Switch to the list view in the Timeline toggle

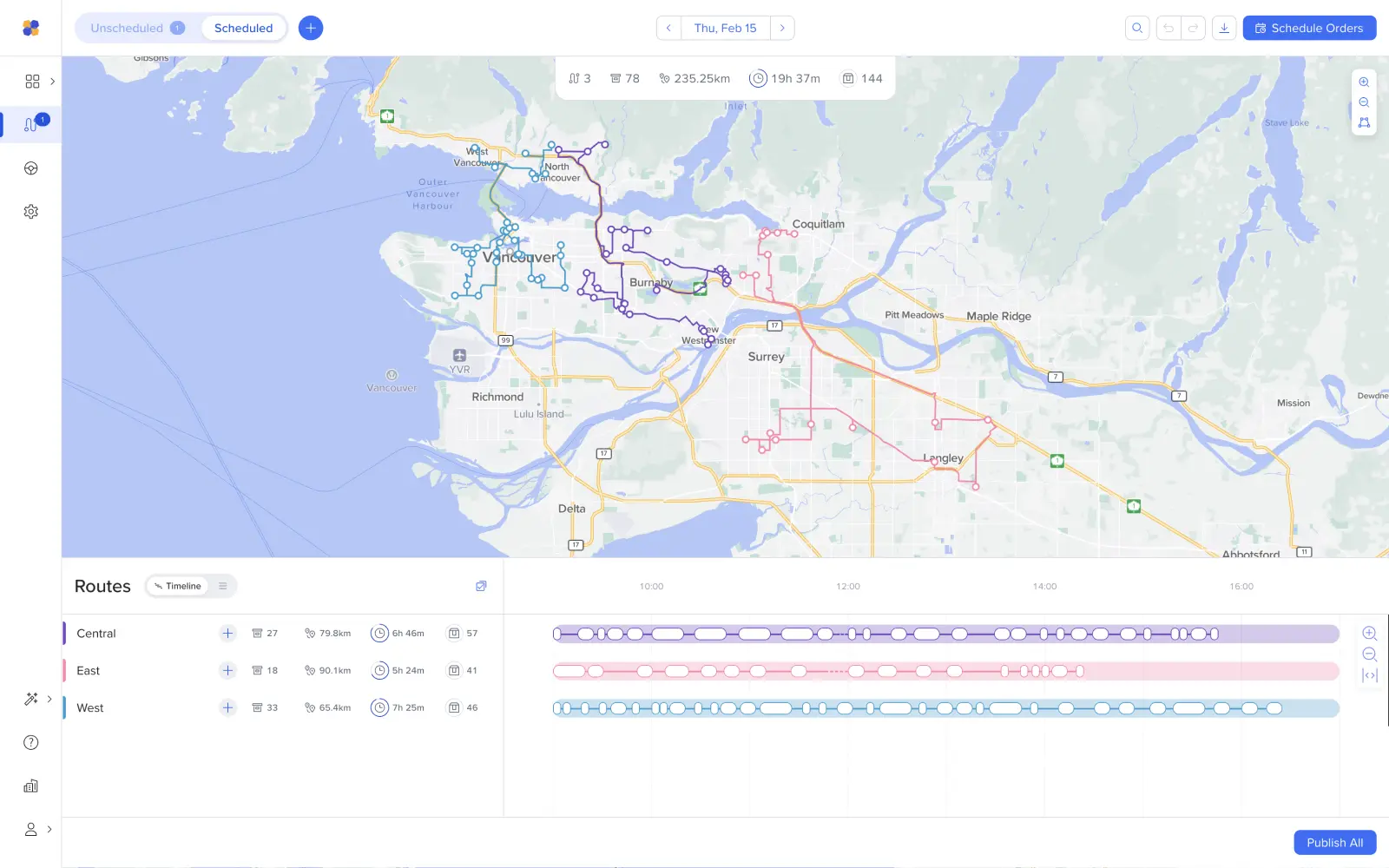pyautogui.click(x=221, y=586)
